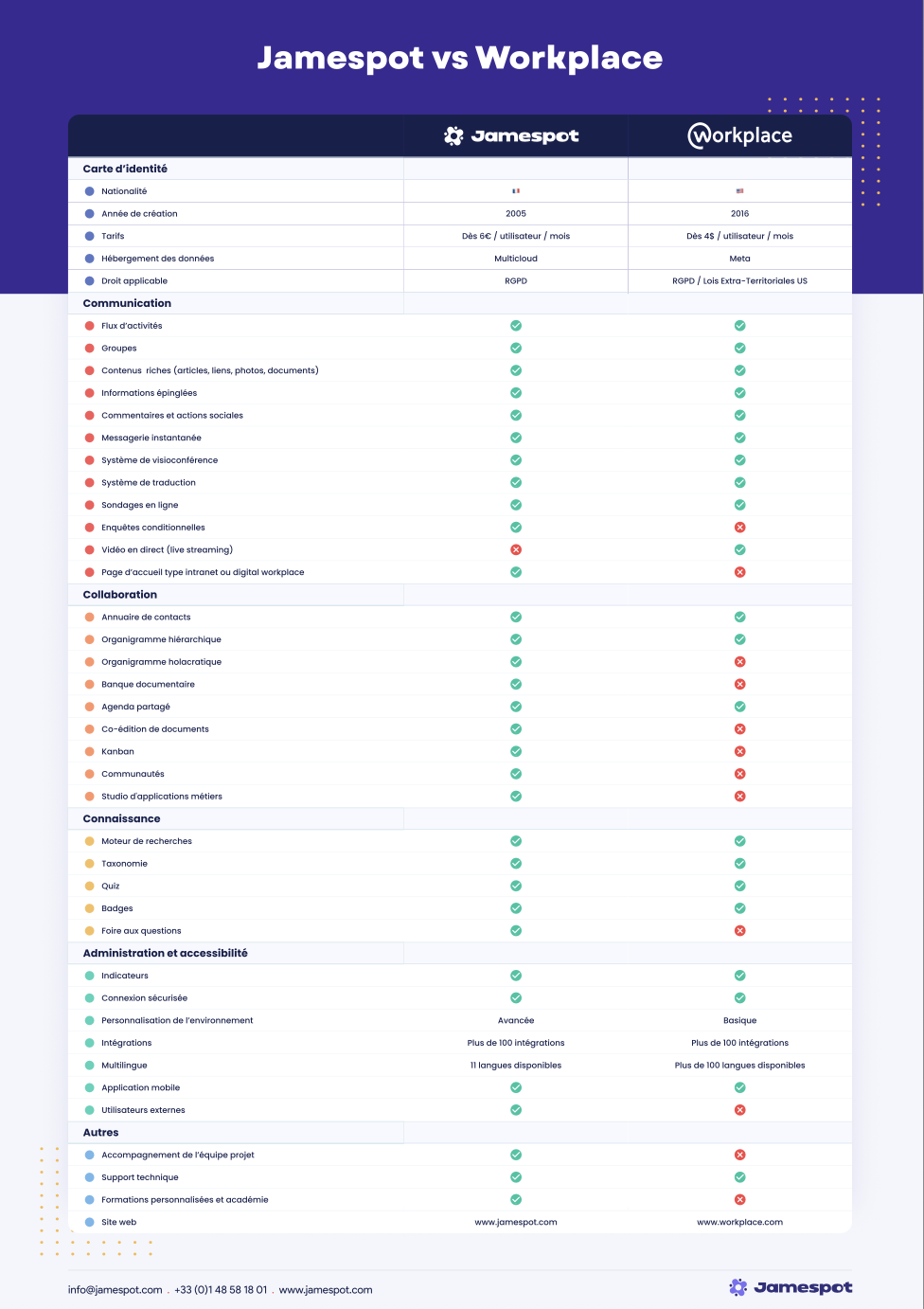Viewport: 924px width, 1309px height.
Task: Click Workplace's cross for Studio d'applications métiers
Action: click(740, 797)
